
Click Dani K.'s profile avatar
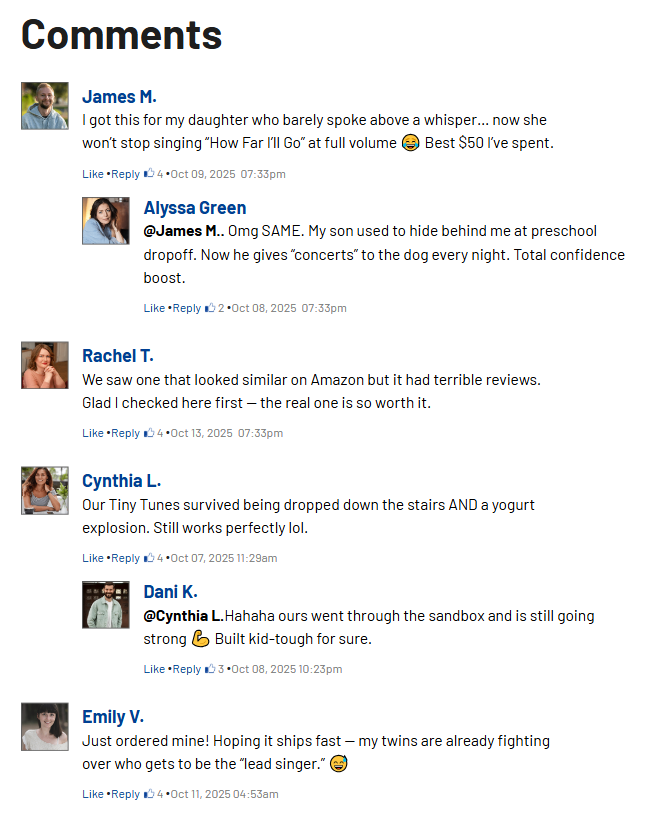pos(106,604)
